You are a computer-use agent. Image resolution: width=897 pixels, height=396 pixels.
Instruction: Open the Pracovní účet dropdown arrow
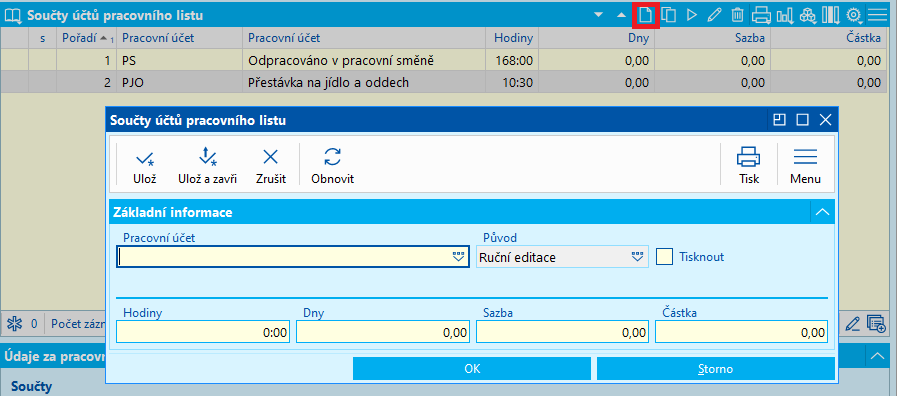click(458, 257)
